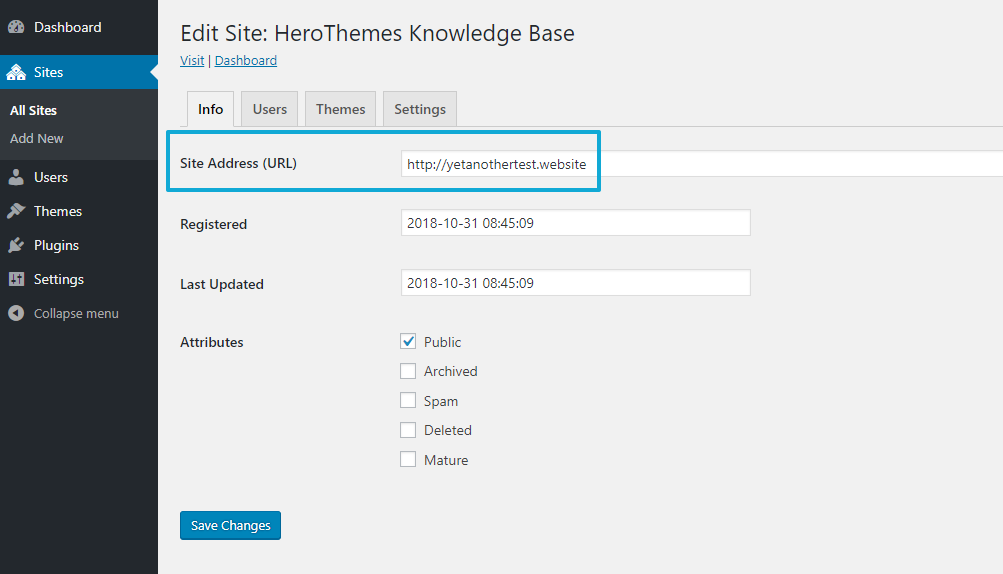Enable the Archived checkbox
This screenshot has width=1003, height=574.
(408, 371)
